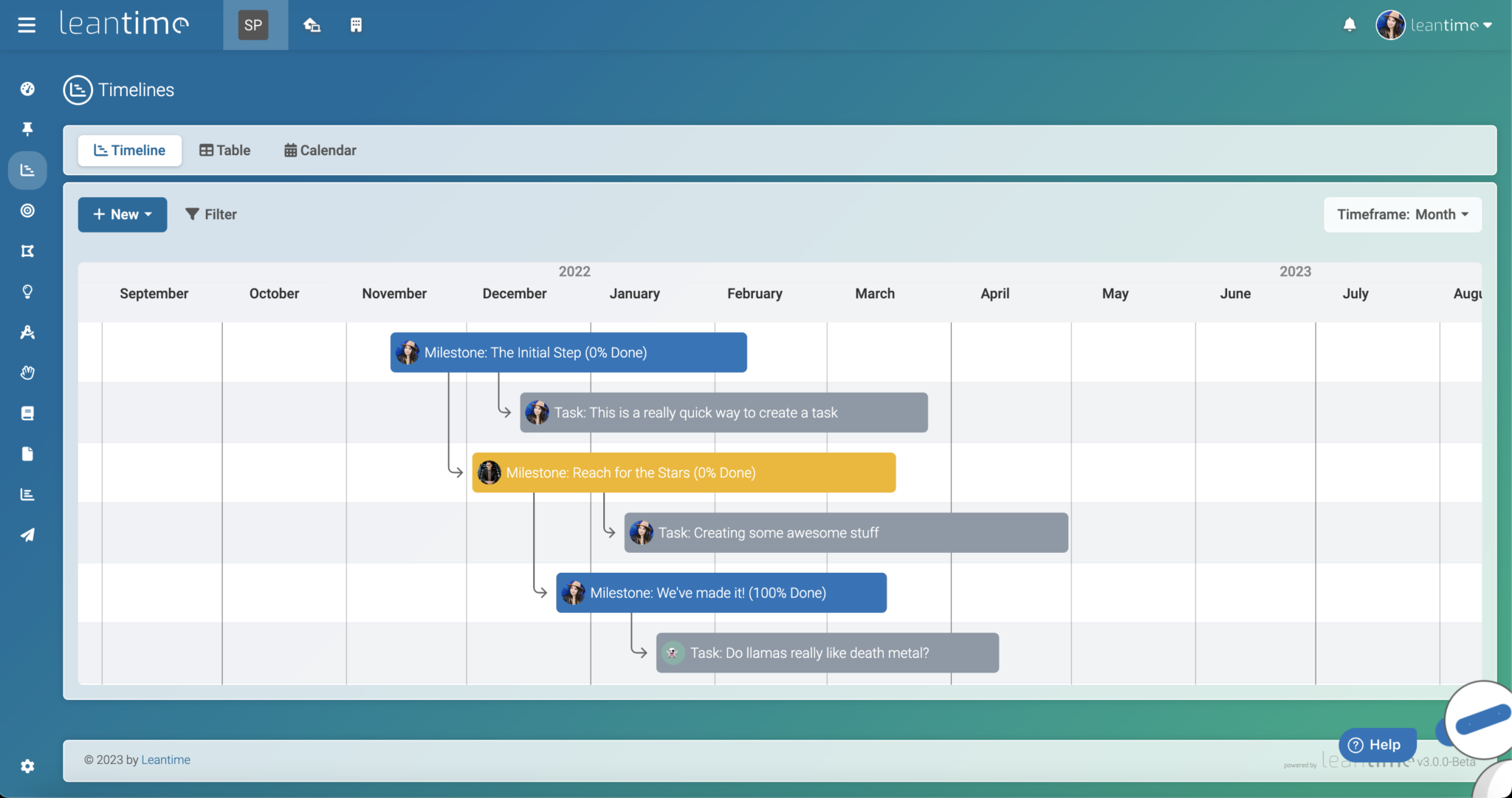Open the Help button at bottom right
The height and width of the screenshot is (798, 1512).
(x=1377, y=745)
